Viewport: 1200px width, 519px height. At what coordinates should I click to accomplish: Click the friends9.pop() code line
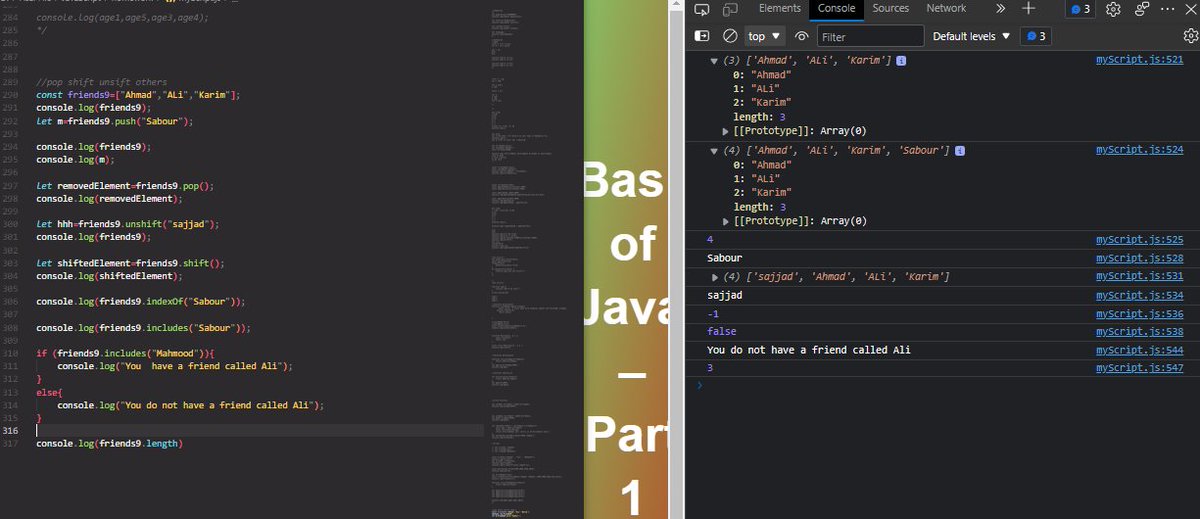pos(125,185)
